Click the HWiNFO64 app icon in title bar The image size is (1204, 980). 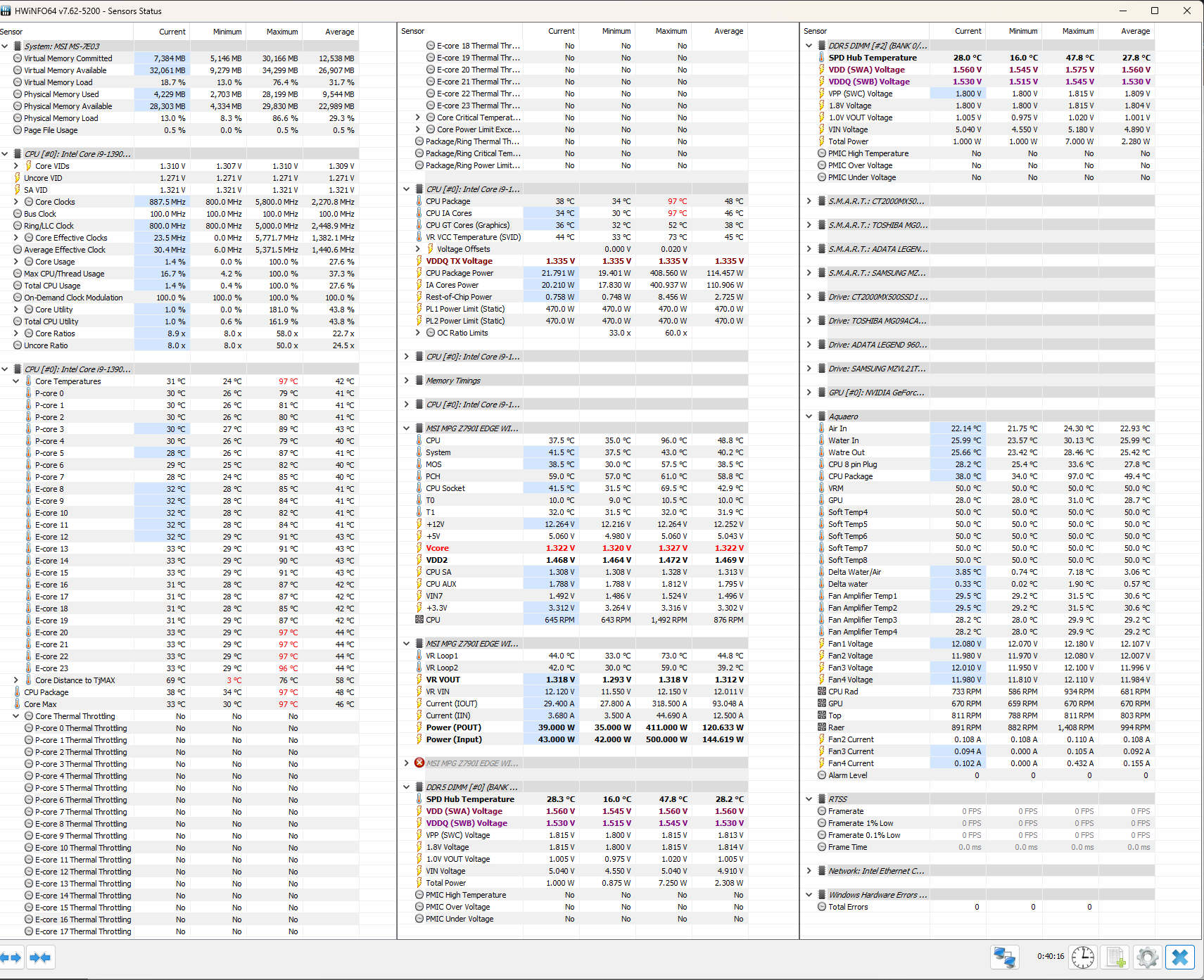pyautogui.click(x=6, y=11)
